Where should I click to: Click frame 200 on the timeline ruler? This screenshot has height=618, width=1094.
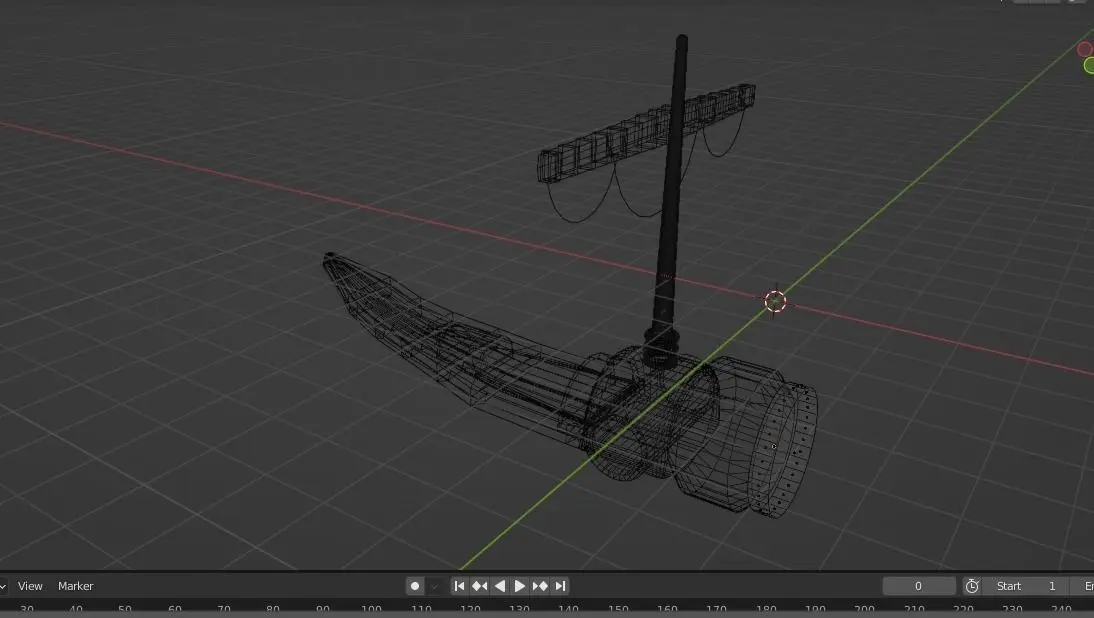pos(864,610)
